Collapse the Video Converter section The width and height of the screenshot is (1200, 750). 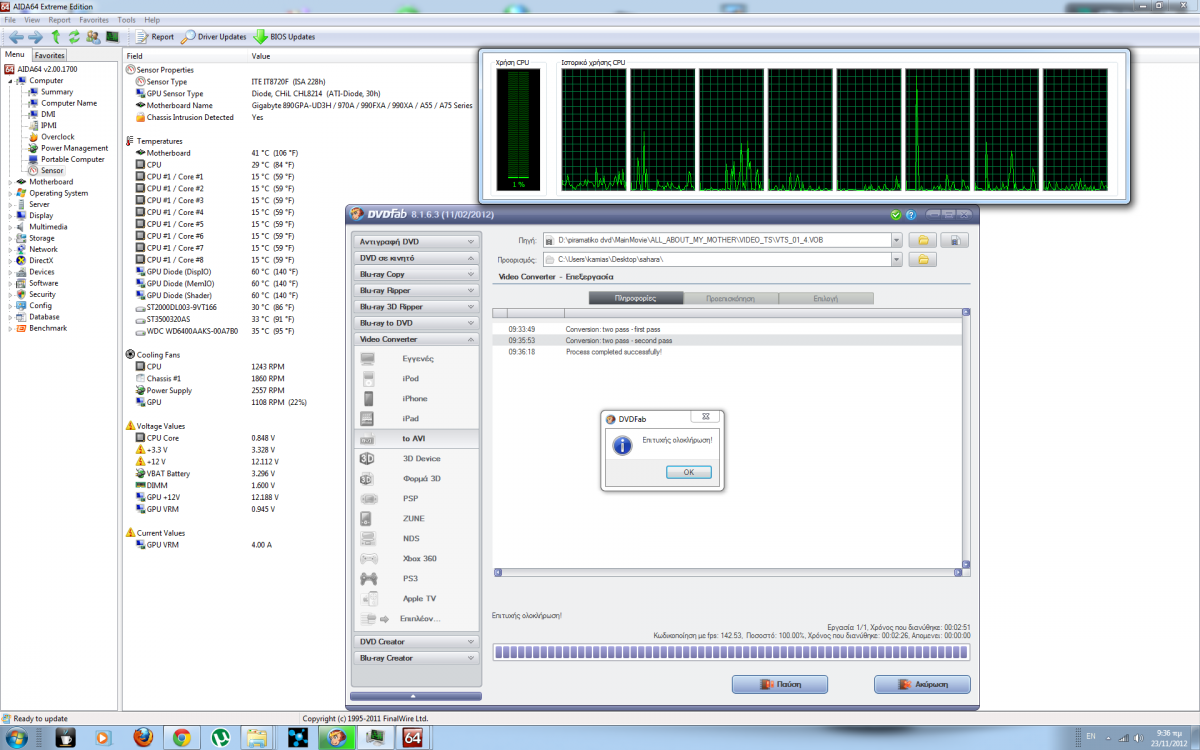pos(417,340)
